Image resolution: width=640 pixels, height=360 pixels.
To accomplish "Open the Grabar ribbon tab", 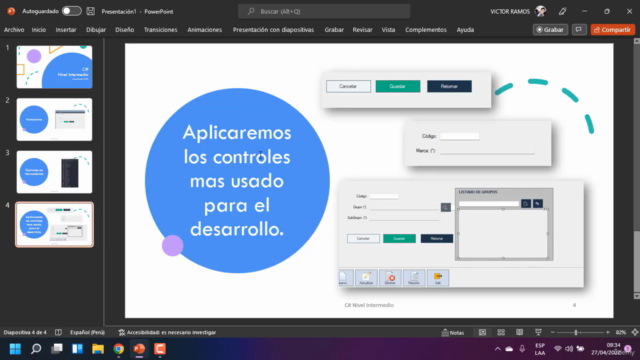I will pyautogui.click(x=334, y=30).
